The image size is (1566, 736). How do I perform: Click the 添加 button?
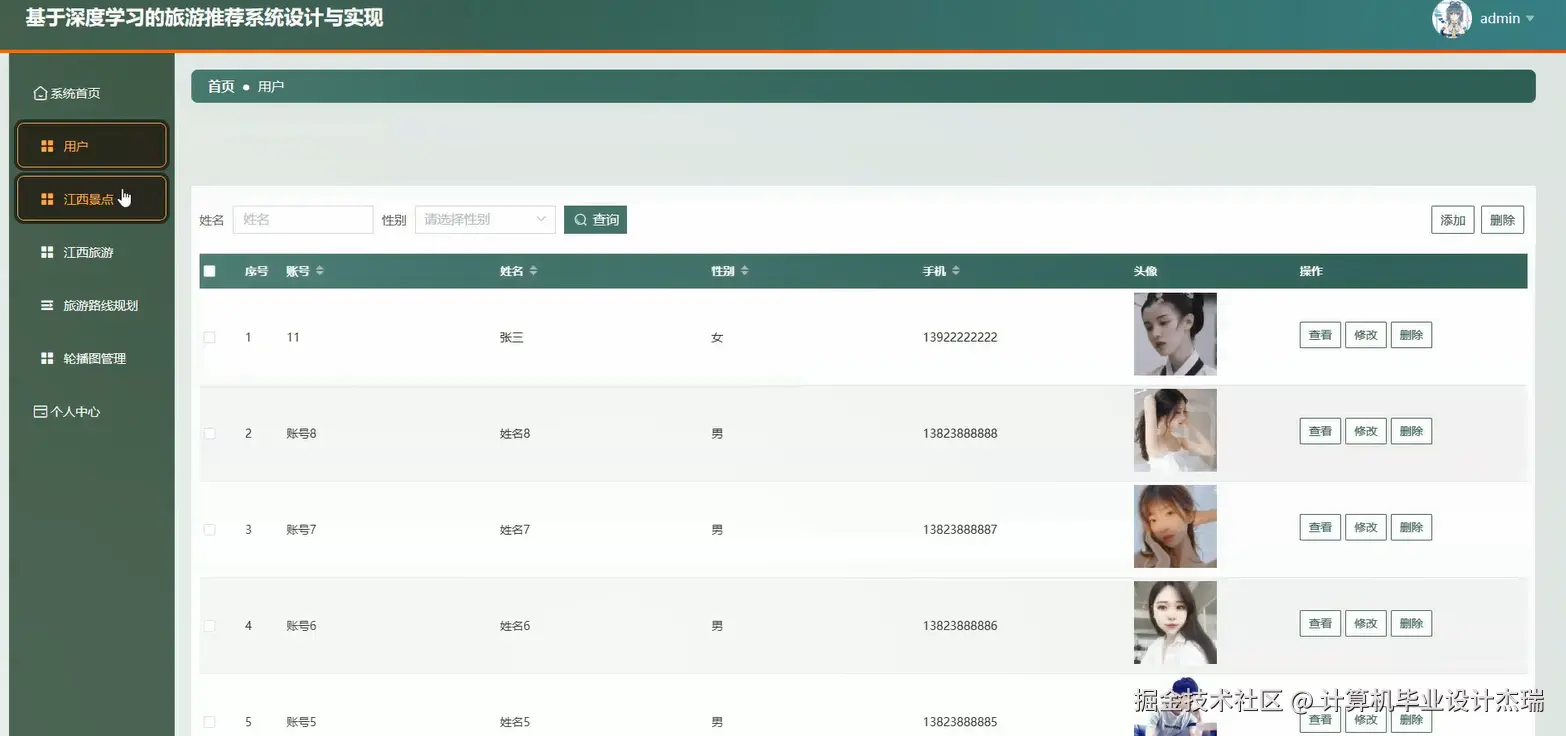pyautogui.click(x=1453, y=220)
